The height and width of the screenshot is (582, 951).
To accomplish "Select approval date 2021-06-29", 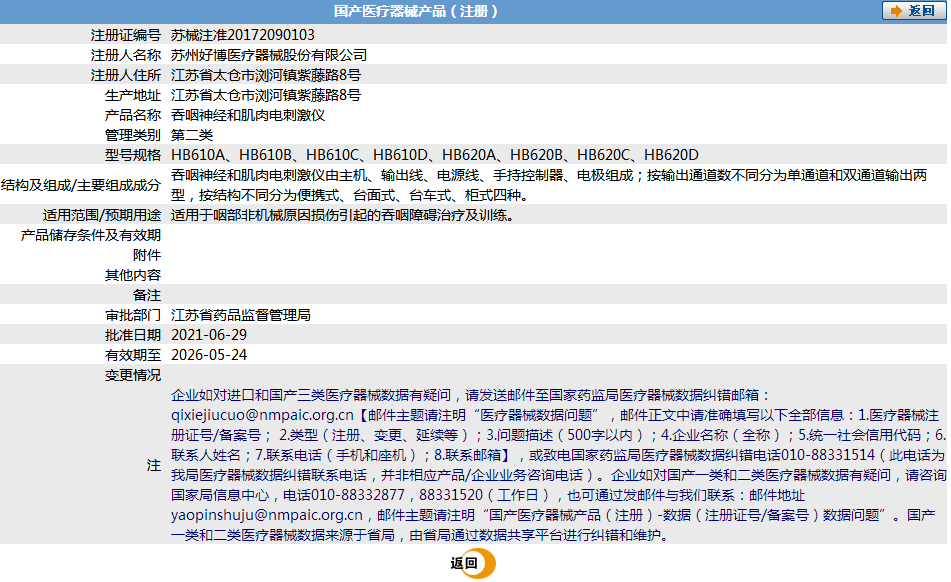I will pyautogui.click(x=209, y=335).
